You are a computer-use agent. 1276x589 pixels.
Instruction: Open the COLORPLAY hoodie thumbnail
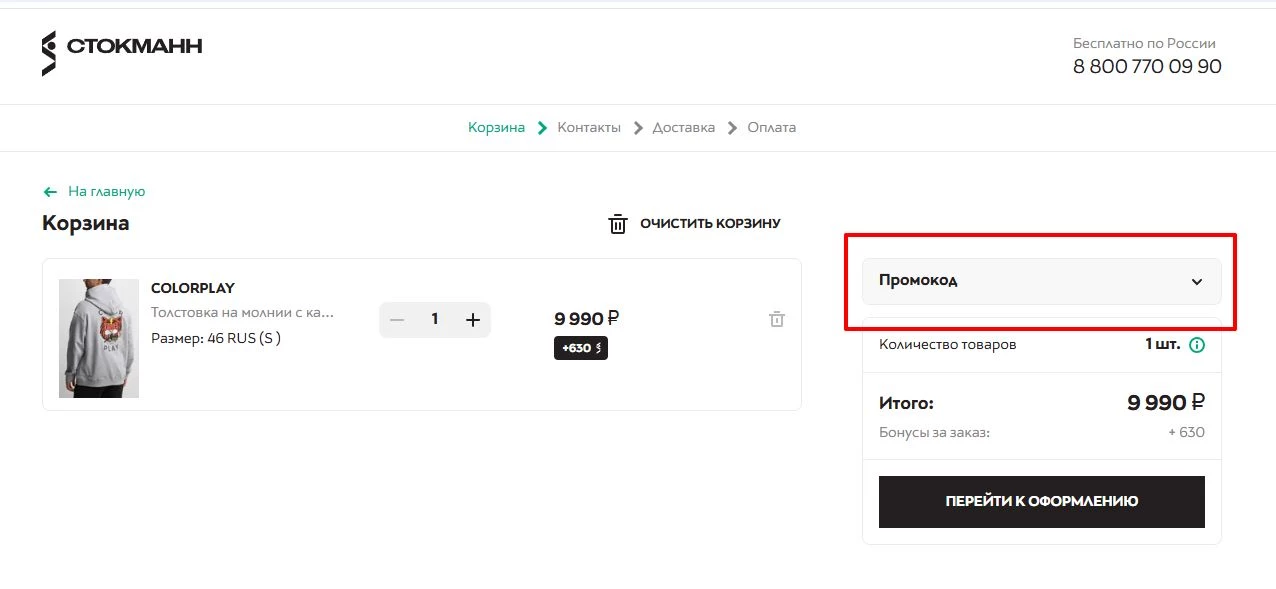[98, 337]
